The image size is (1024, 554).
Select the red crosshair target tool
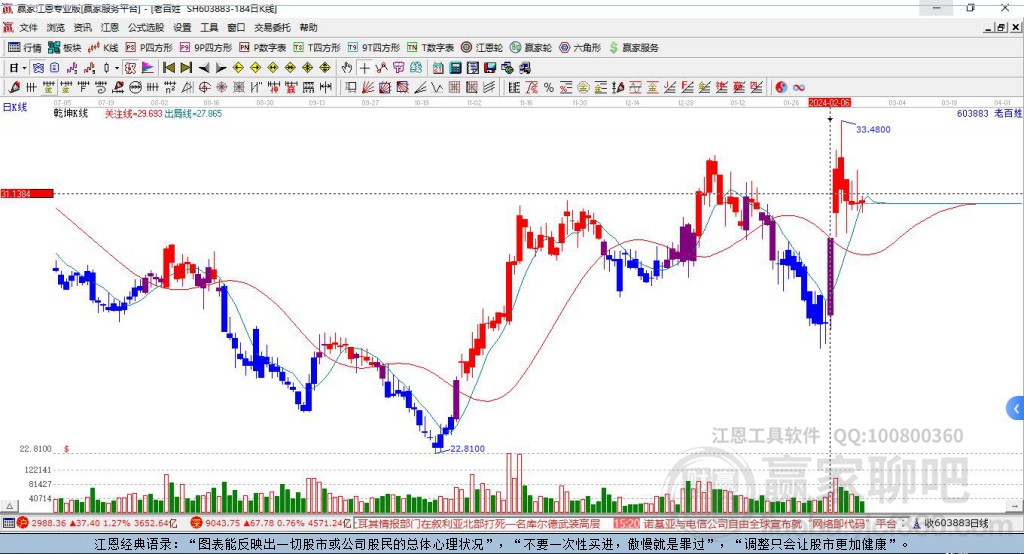click(x=204, y=87)
